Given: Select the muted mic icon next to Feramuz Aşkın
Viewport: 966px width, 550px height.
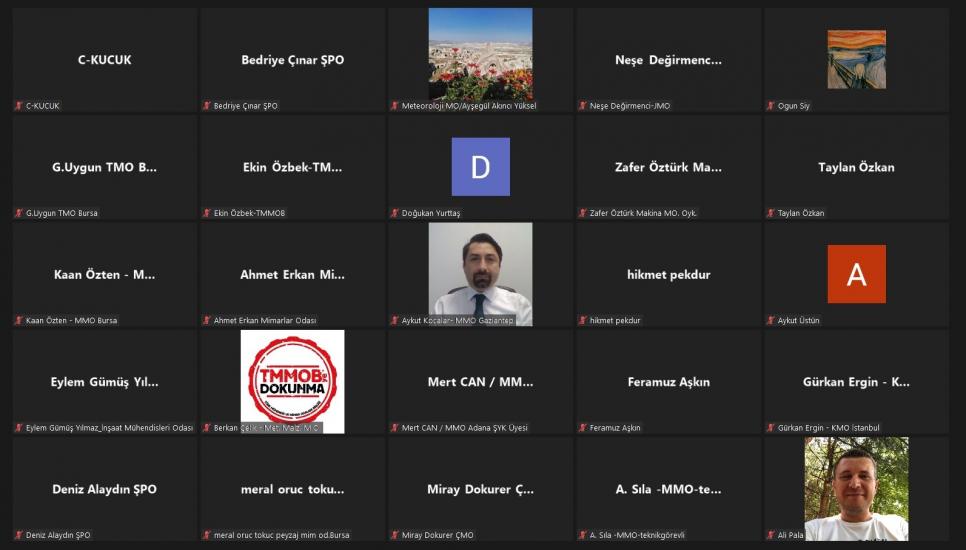Looking at the screenshot, I should [x=583, y=428].
